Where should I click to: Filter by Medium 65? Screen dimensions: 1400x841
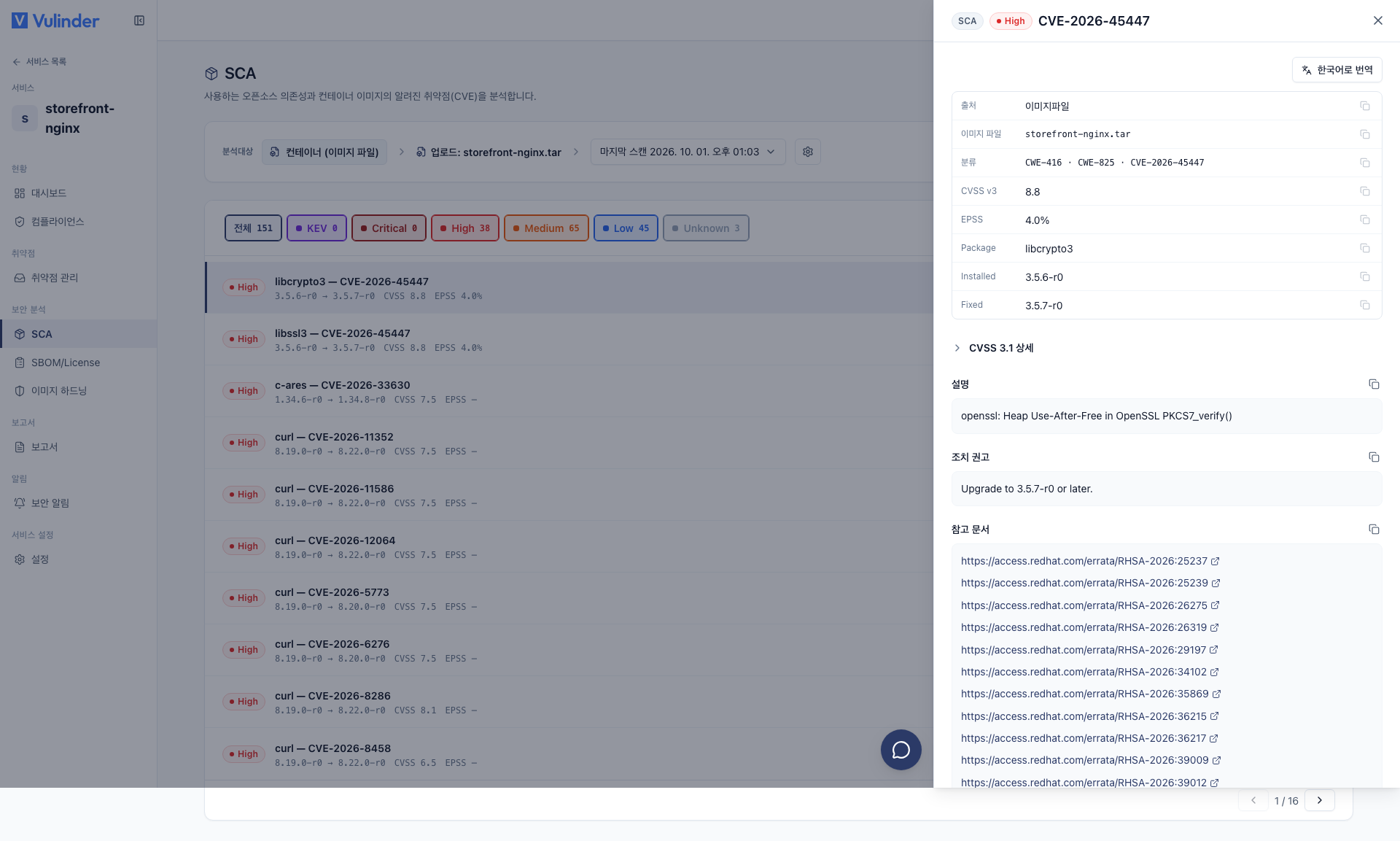click(546, 228)
